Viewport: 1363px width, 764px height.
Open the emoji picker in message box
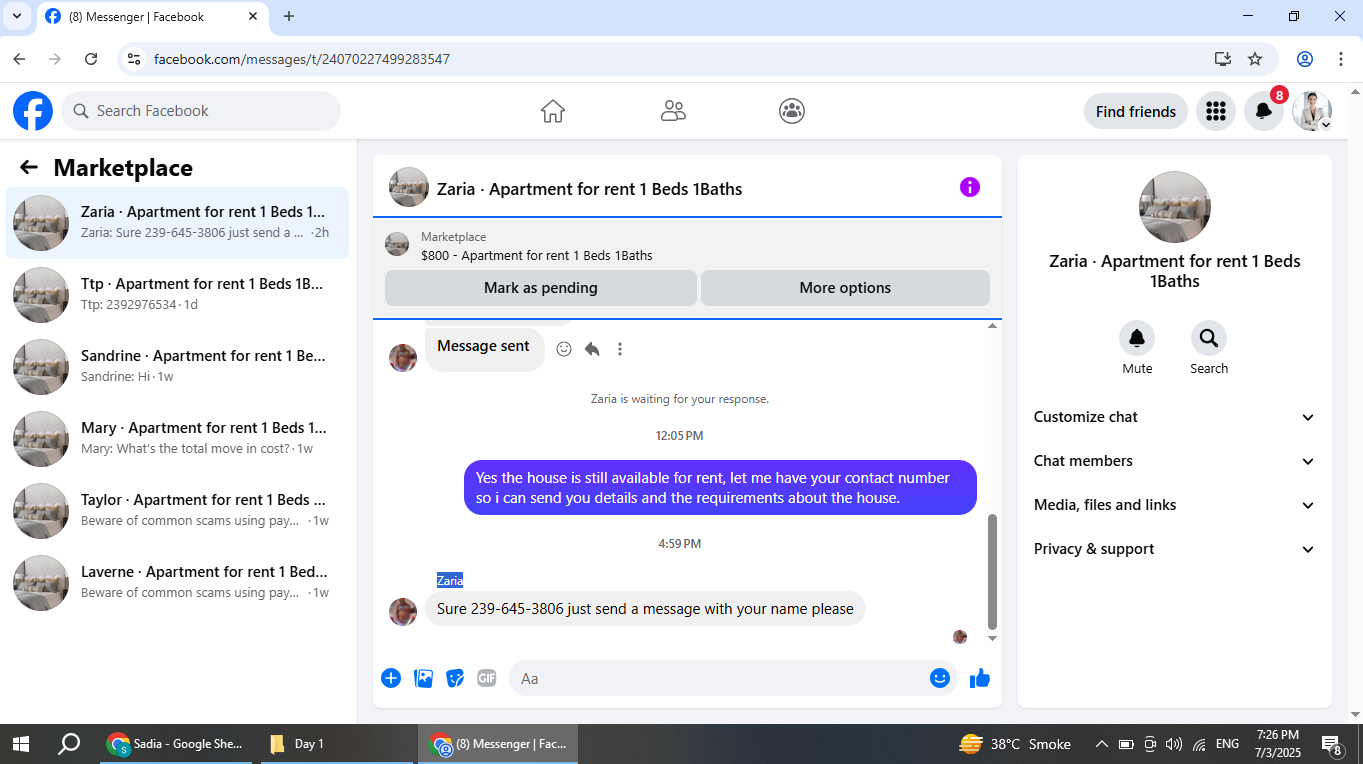pyautogui.click(x=939, y=678)
